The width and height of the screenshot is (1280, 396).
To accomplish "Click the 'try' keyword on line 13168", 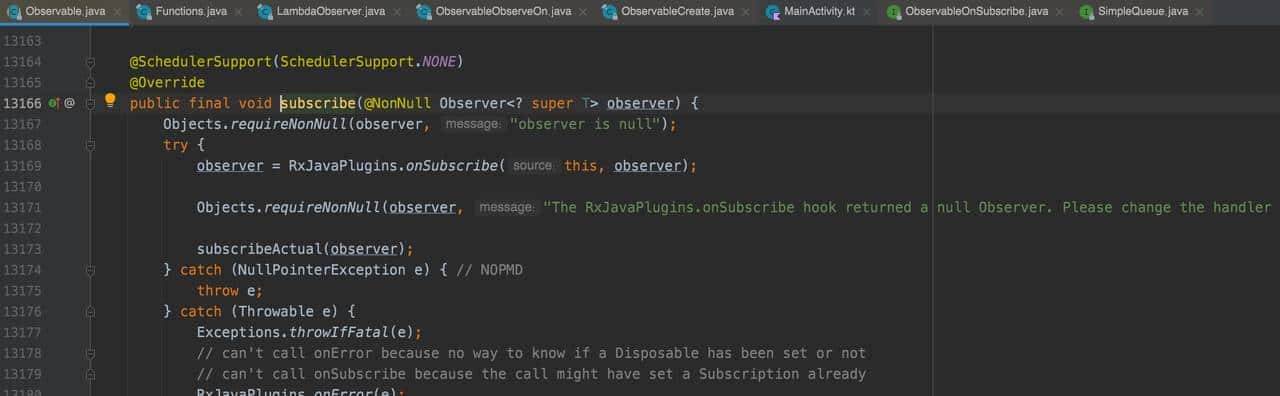I will tap(175, 145).
